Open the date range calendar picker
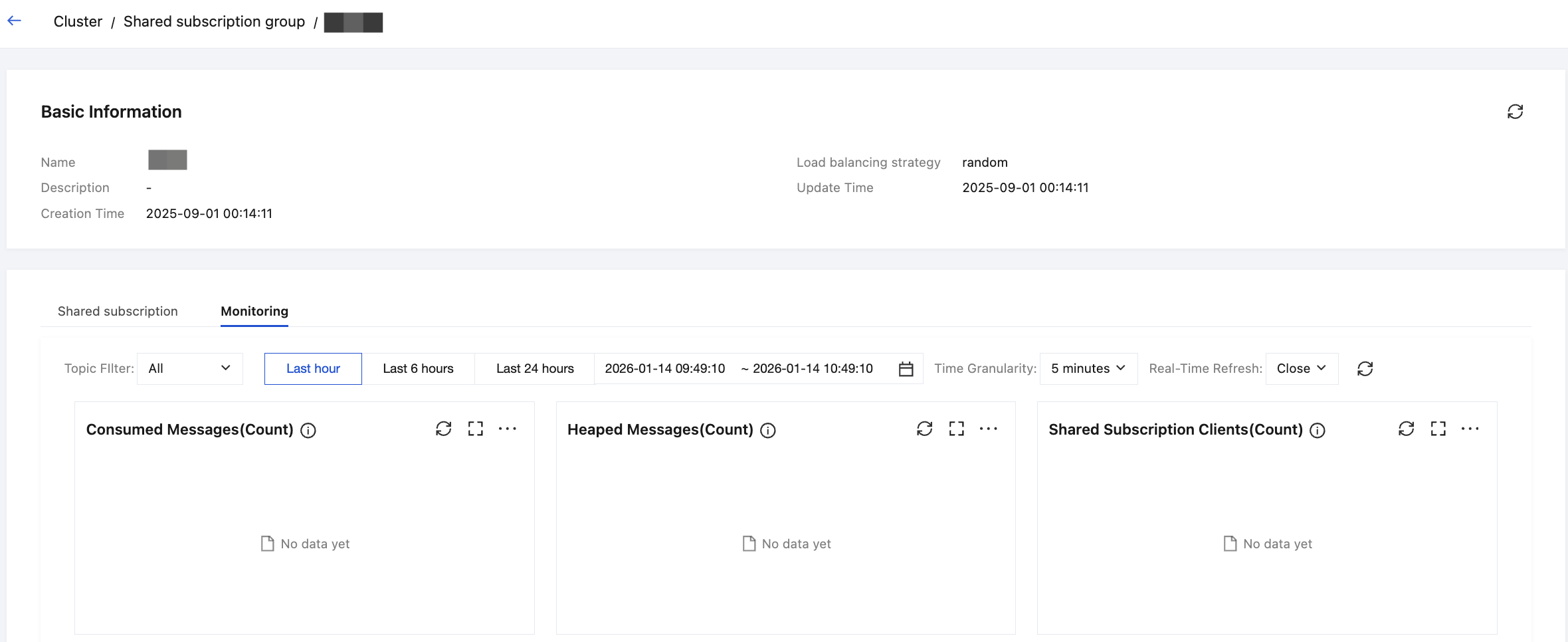The width and height of the screenshot is (1568, 642). [x=906, y=369]
